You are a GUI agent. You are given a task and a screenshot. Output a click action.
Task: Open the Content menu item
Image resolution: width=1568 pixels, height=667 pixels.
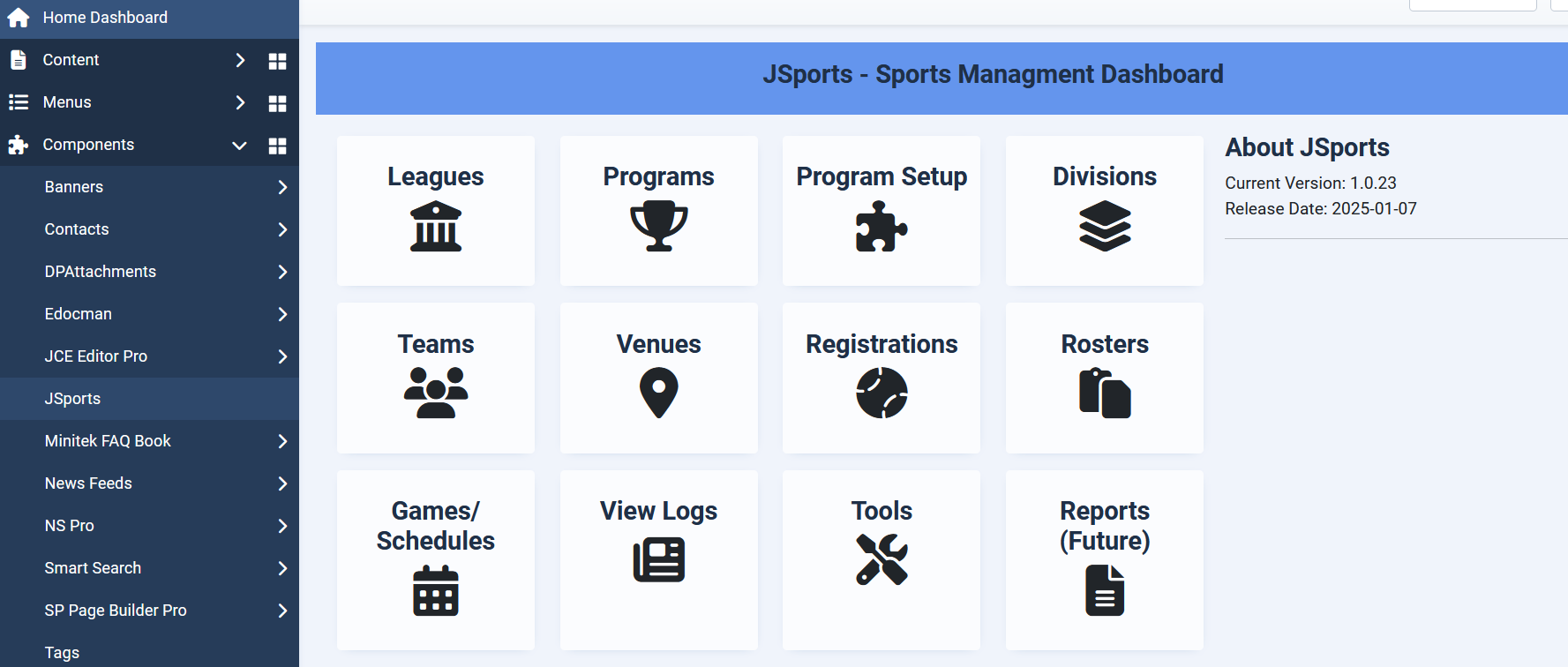point(71,60)
